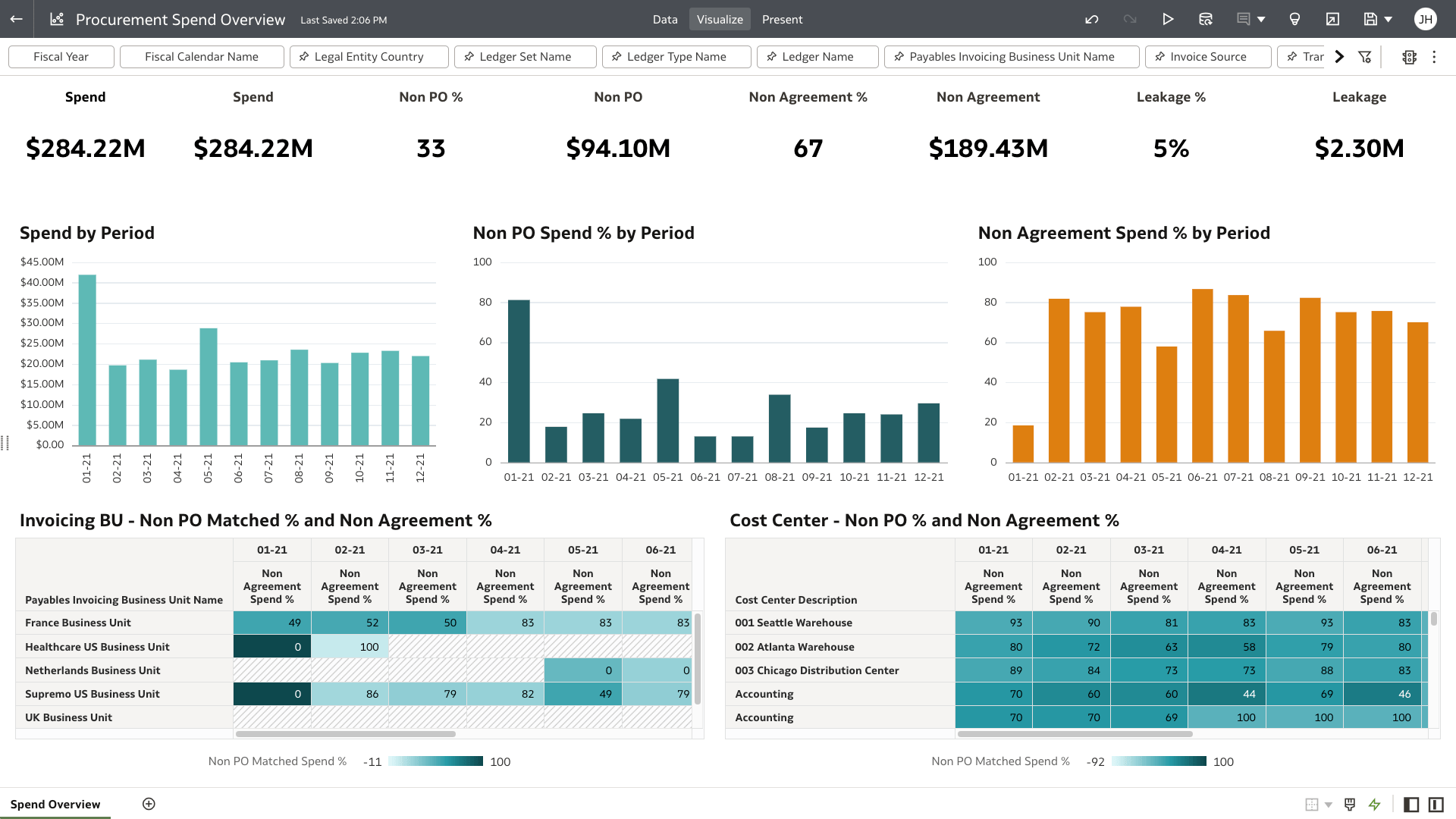Click the Non PO Matched Spend % gradient legend
Viewport: 1456px width, 819px height.
point(435,761)
